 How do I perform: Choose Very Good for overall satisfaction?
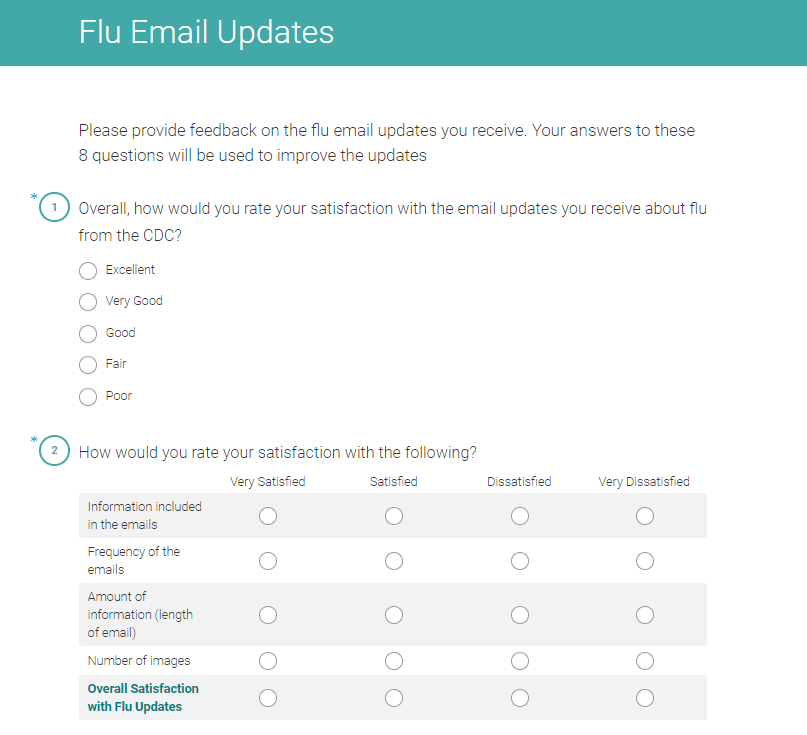[x=88, y=301]
